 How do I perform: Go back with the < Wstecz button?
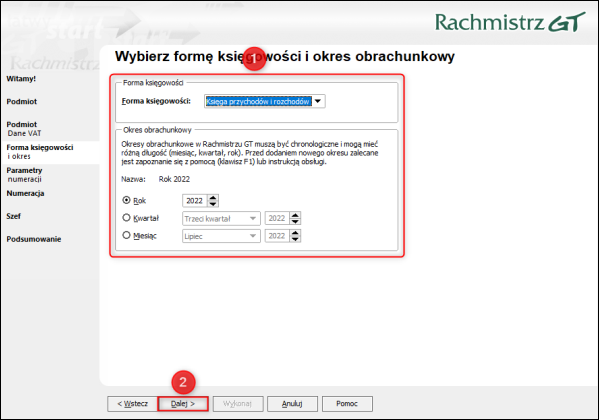133,404
